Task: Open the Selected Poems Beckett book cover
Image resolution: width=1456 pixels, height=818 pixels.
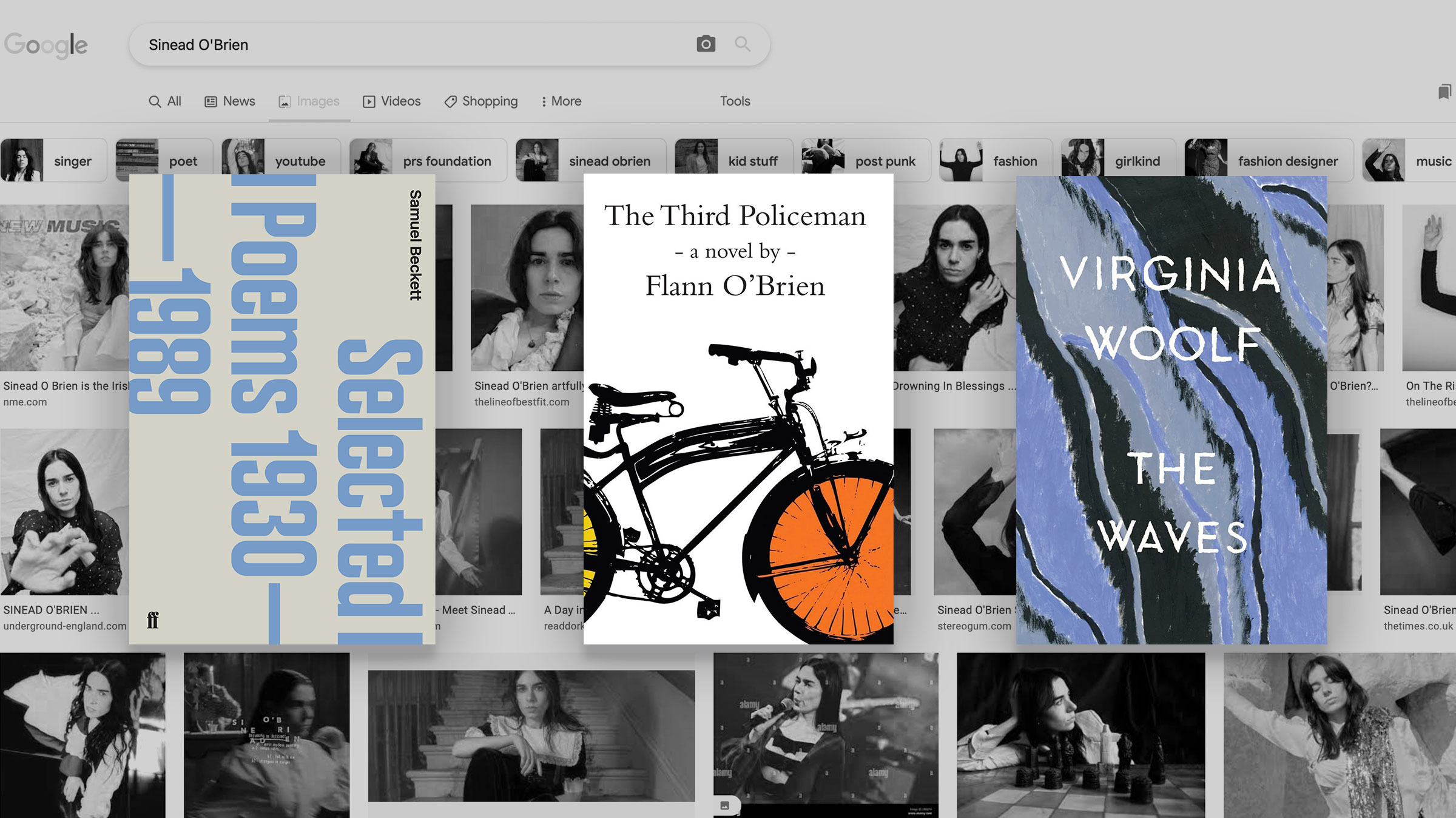Action: 282,410
